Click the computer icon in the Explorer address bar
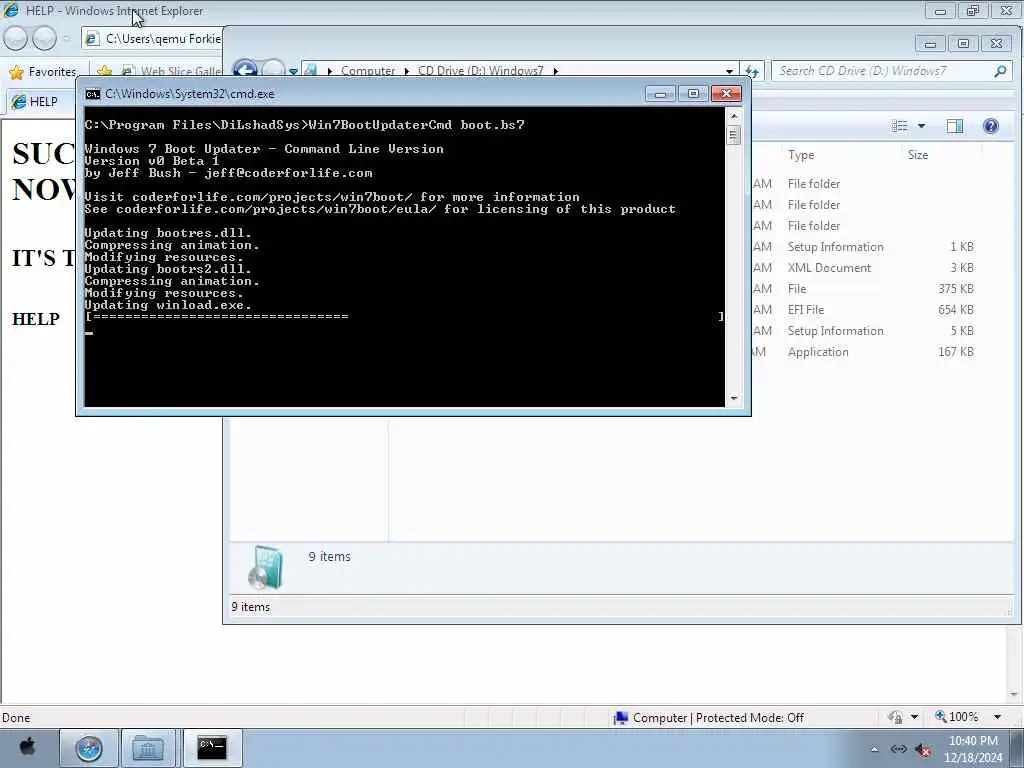The height and width of the screenshot is (768, 1024). click(311, 71)
